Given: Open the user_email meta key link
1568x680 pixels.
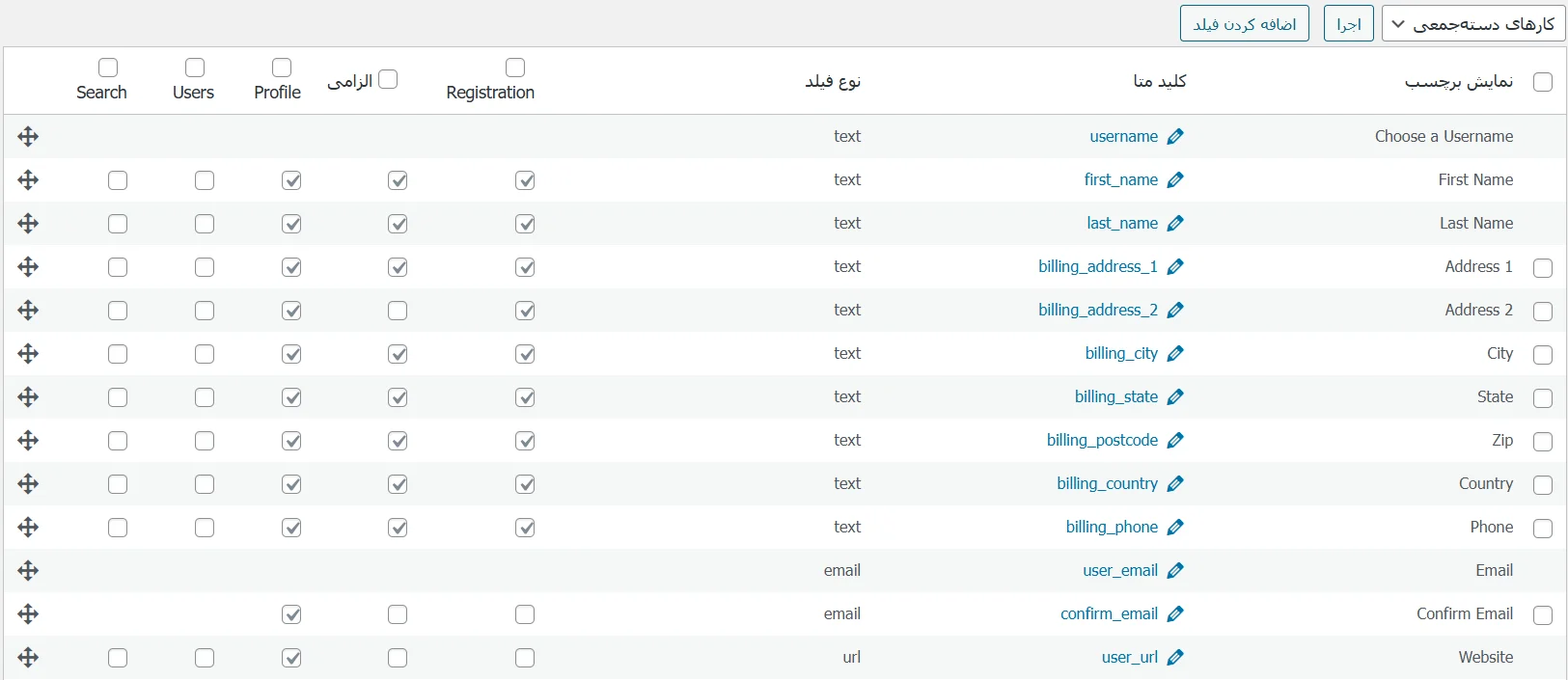Looking at the screenshot, I should click(1119, 571).
